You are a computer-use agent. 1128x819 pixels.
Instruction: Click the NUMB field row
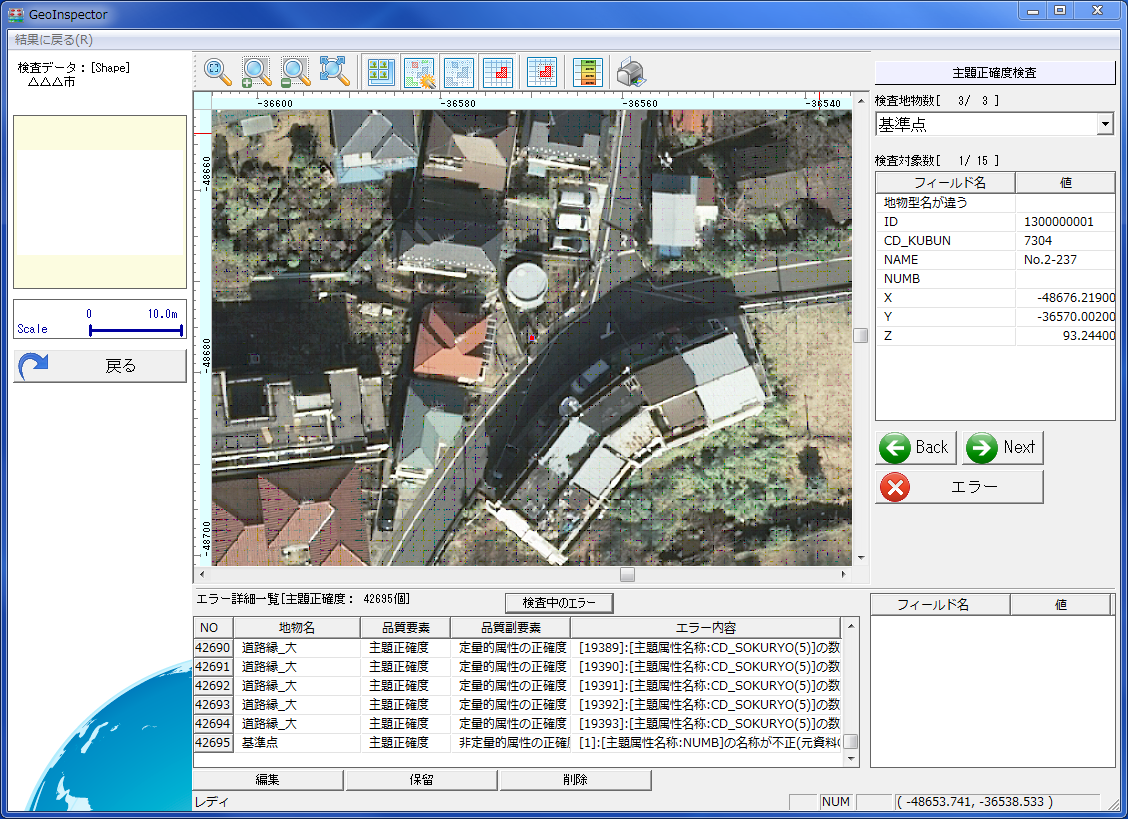point(996,279)
